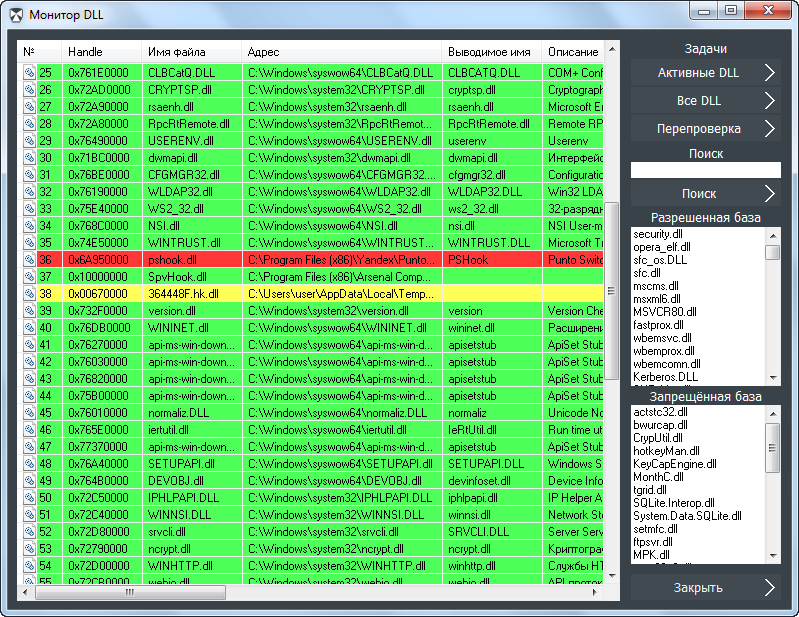The image size is (799, 617).
Task: Run Перепроверка recheck
Action: tap(706, 129)
